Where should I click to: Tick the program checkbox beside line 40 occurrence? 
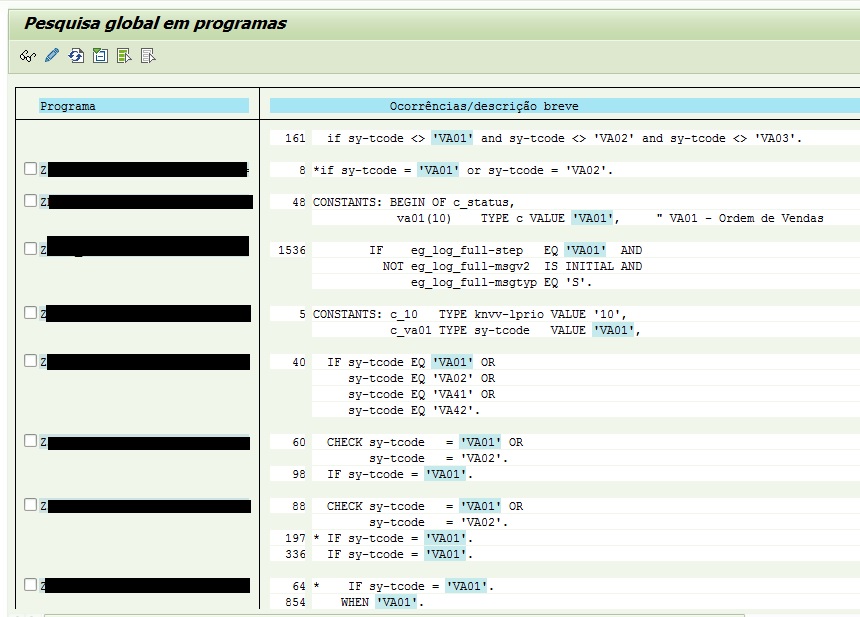coord(31,361)
